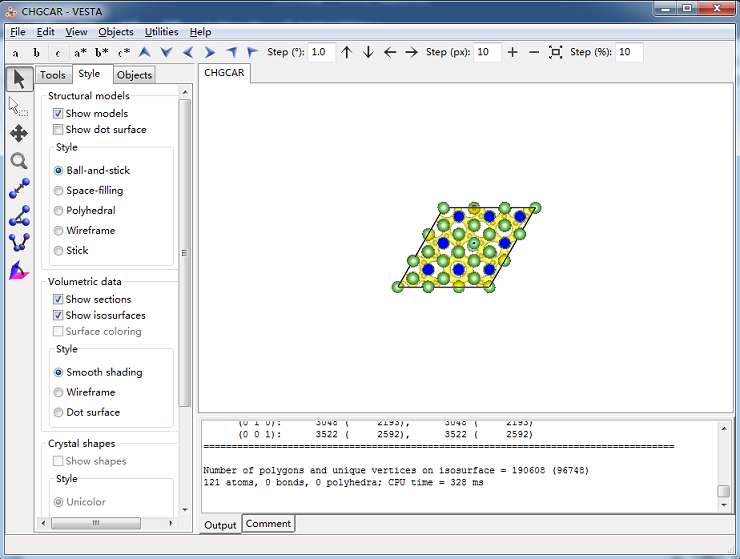
Task: Click the Step (px) input field
Action: point(487,52)
